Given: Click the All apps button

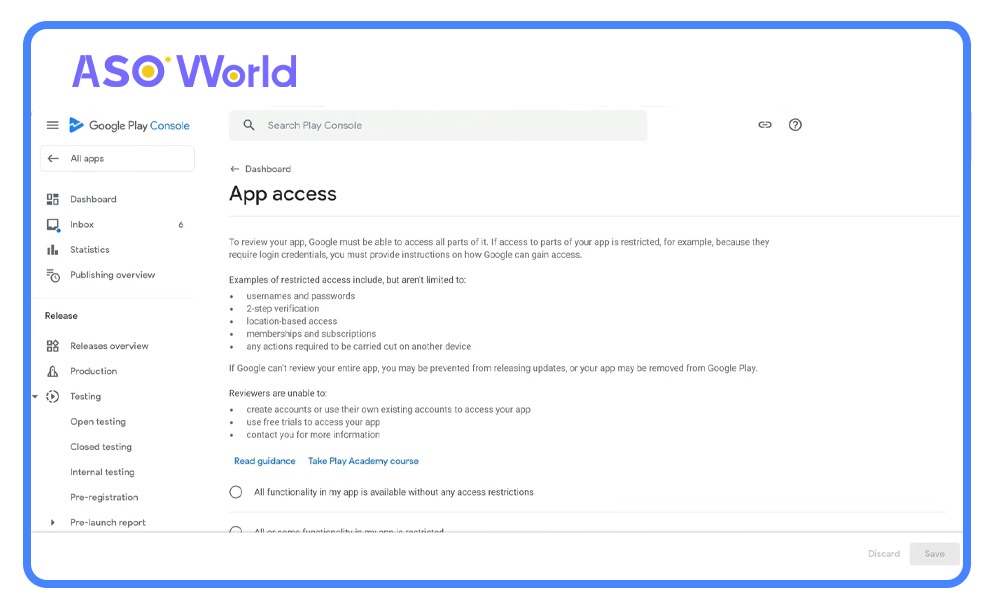Looking at the screenshot, I should (x=117, y=159).
